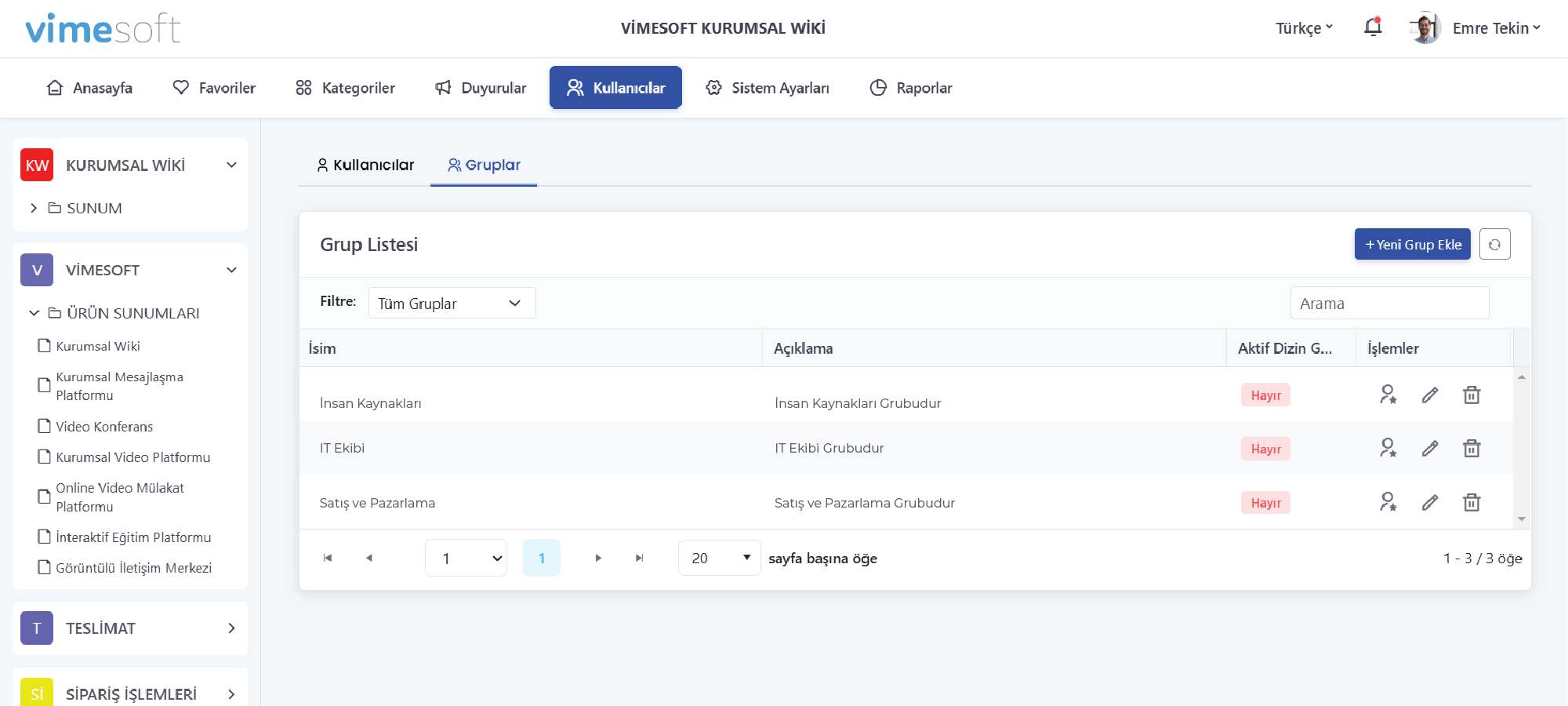Open Görüntülü İletişim Merkezi document

[134, 568]
